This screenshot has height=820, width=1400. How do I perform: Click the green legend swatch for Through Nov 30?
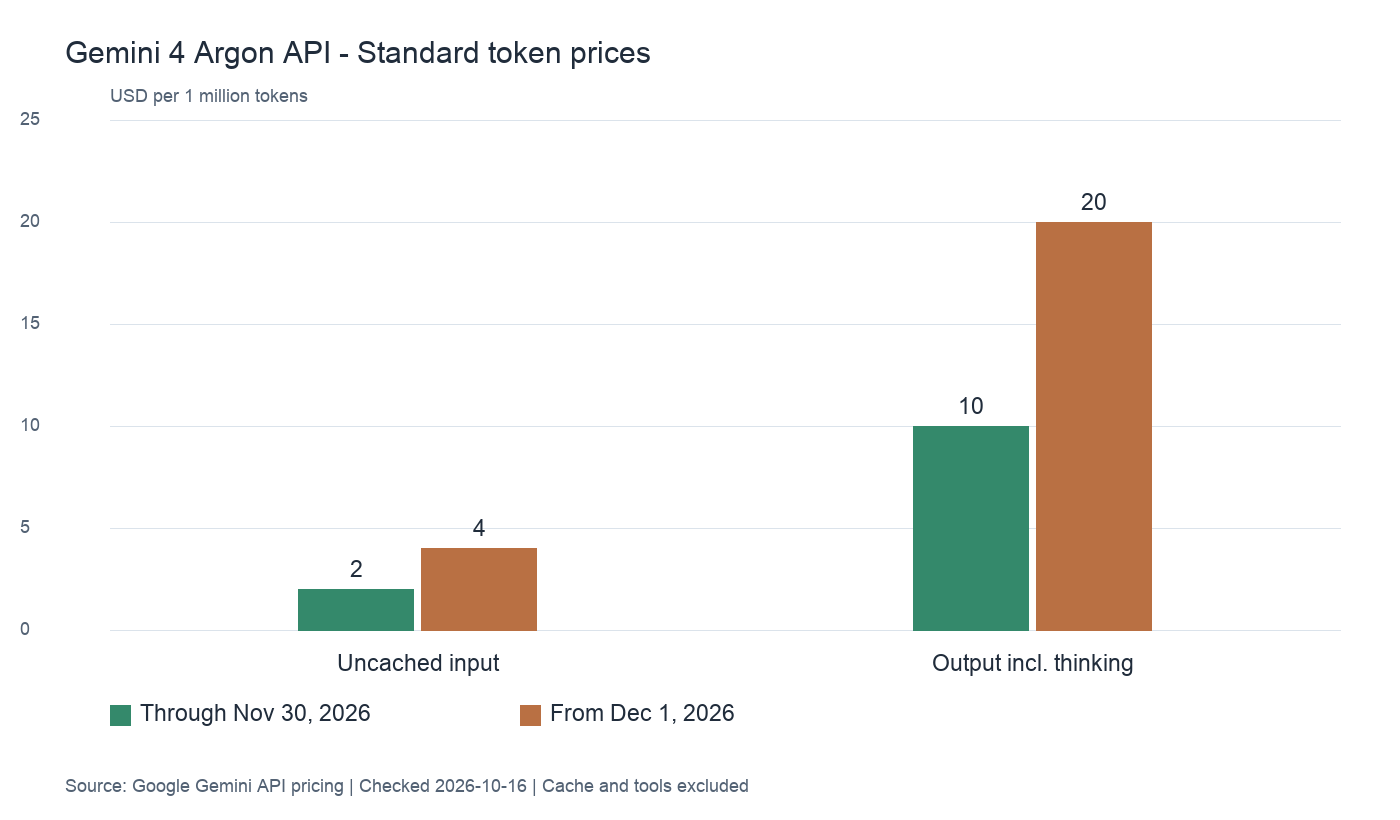[x=120, y=715]
